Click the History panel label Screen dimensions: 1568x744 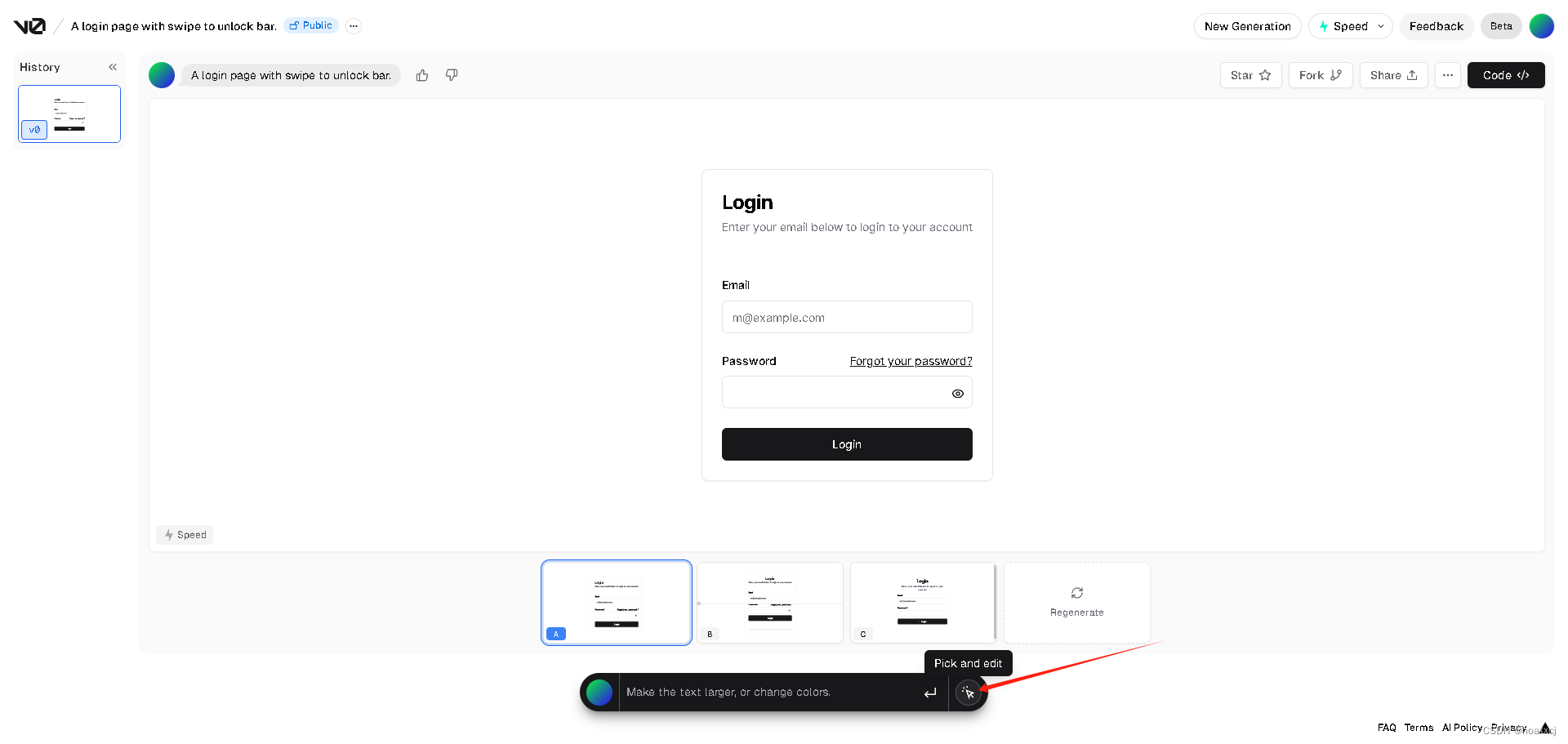pyautogui.click(x=40, y=67)
